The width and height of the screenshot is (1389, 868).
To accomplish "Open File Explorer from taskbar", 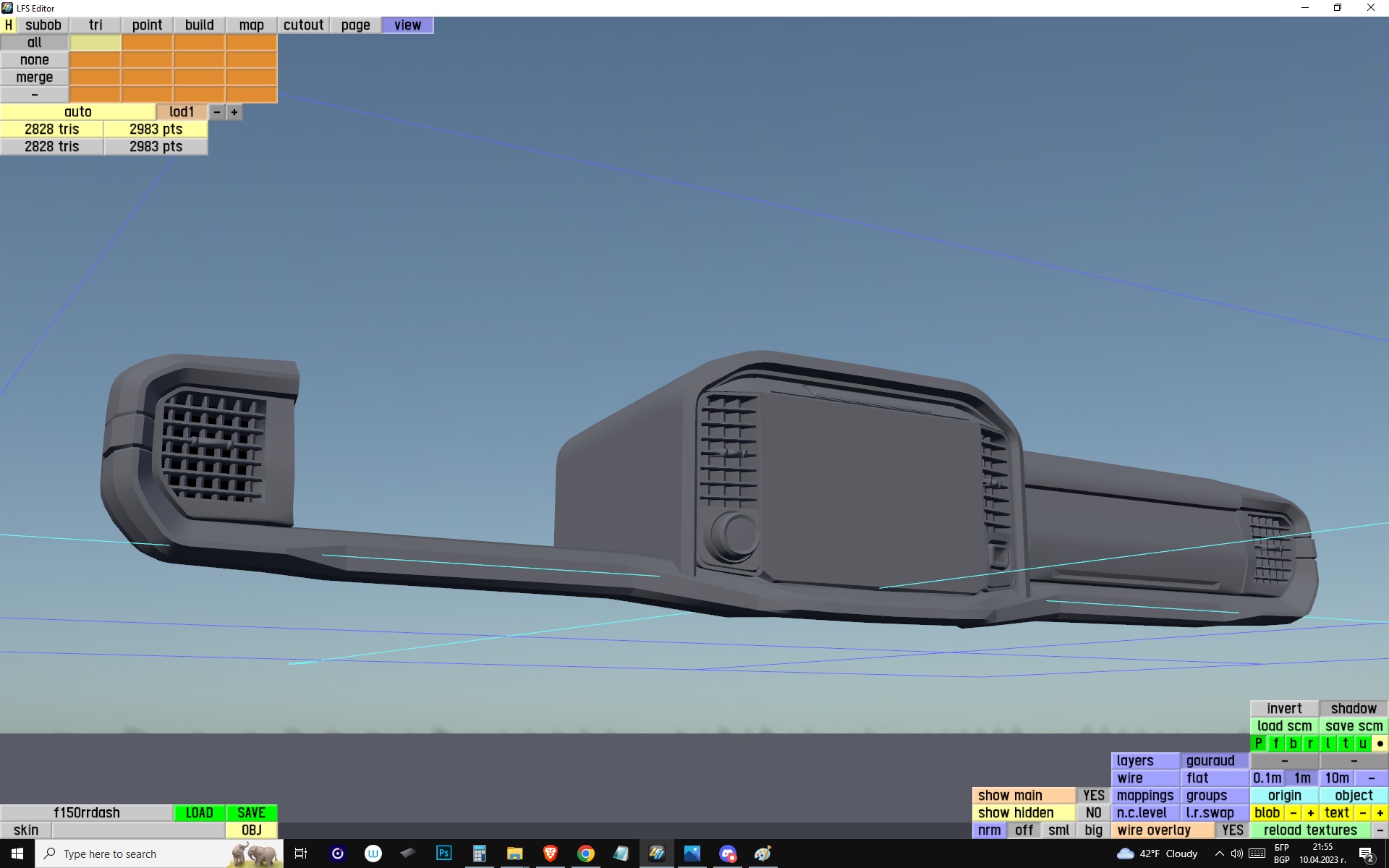I will [x=514, y=854].
